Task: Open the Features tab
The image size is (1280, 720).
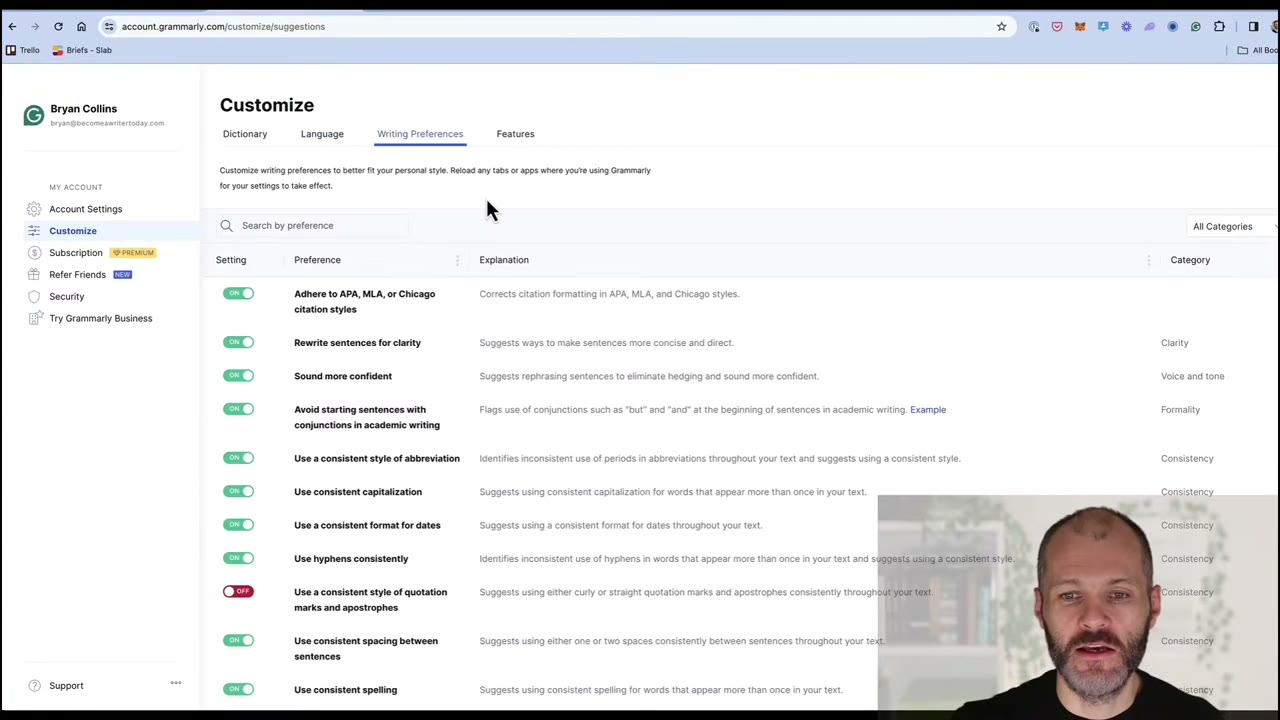Action: click(x=515, y=134)
